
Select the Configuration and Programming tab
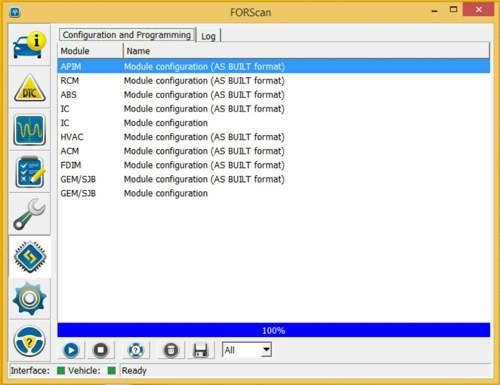127,35
